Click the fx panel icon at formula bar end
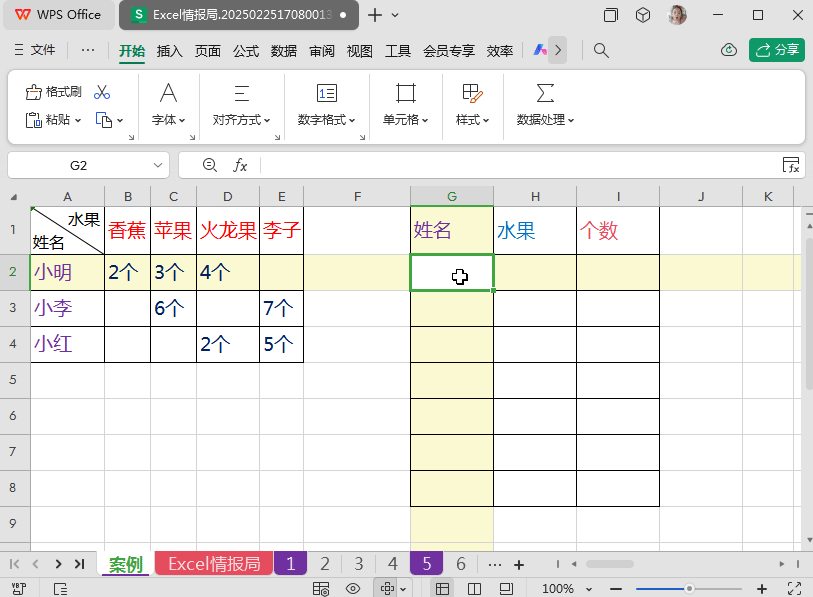813x597 pixels. [791, 165]
